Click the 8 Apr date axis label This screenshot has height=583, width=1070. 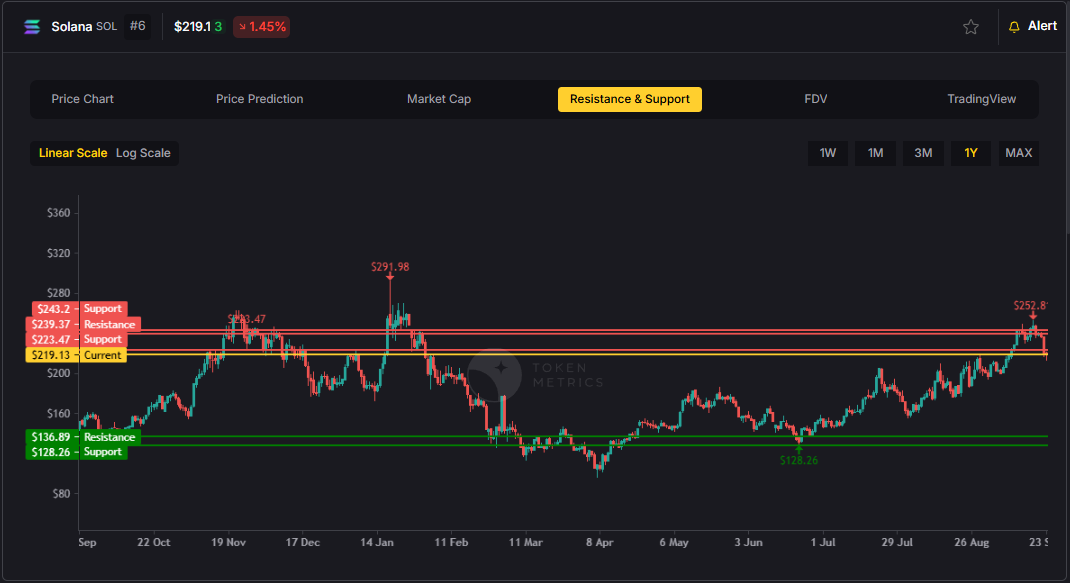tap(599, 542)
